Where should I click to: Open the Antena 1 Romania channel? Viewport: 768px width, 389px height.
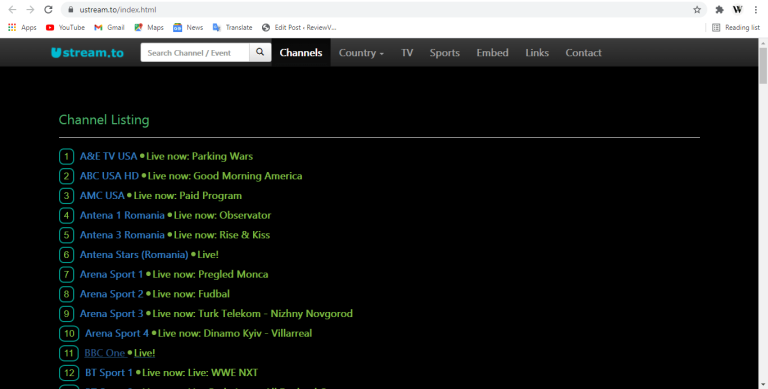click(x=122, y=216)
